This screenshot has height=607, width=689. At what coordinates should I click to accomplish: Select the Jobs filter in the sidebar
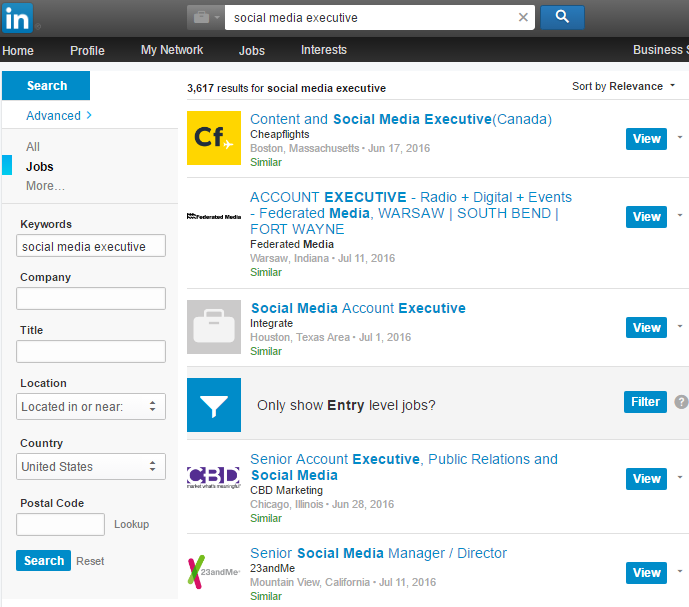[40, 167]
